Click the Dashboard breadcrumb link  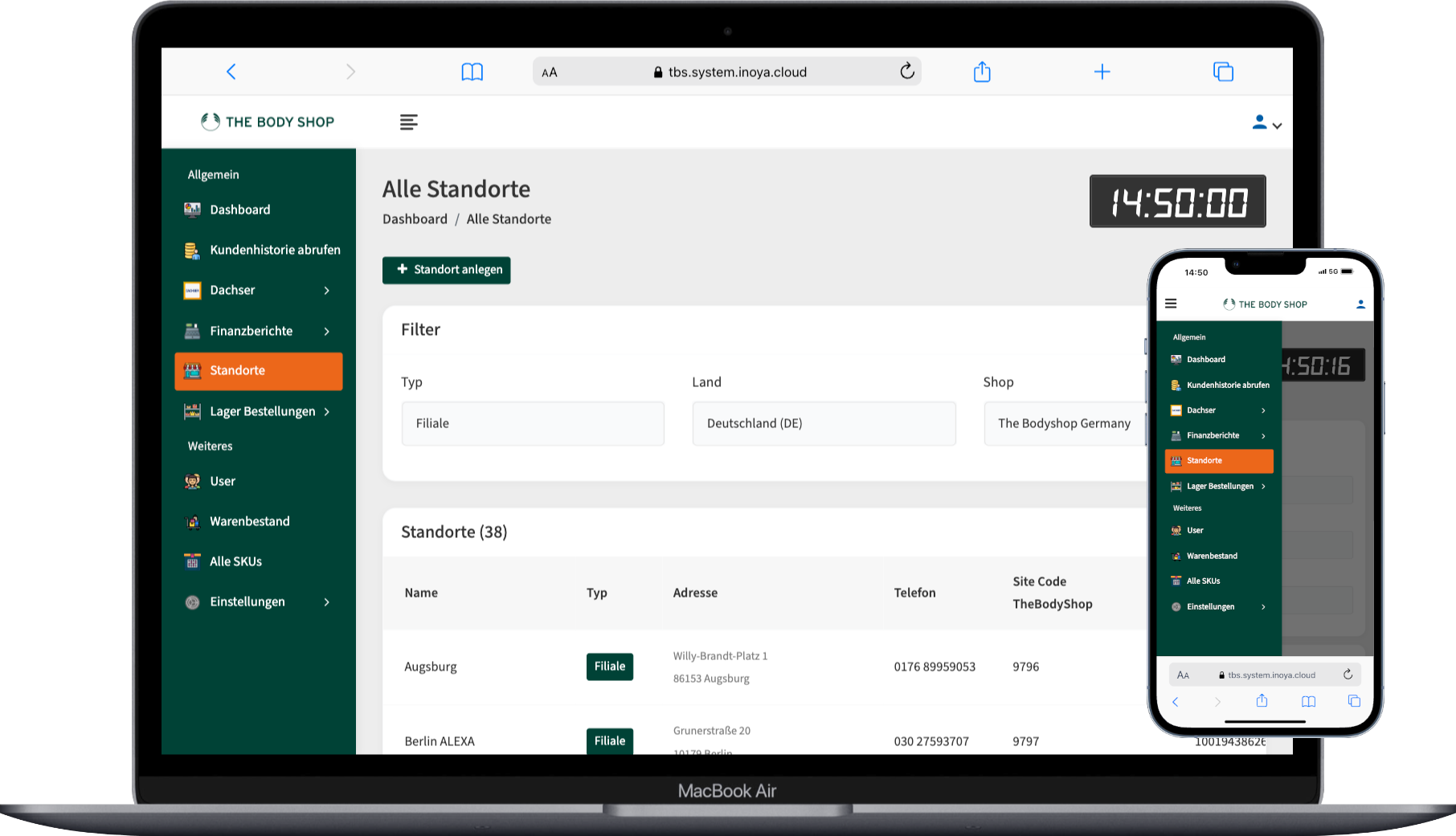pyautogui.click(x=415, y=219)
